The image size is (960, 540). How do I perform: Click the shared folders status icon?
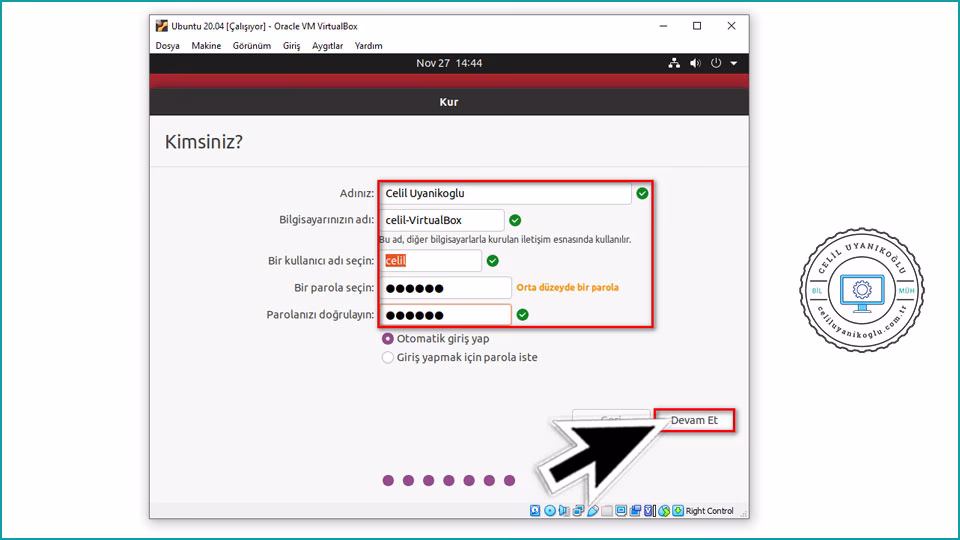[607, 511]
